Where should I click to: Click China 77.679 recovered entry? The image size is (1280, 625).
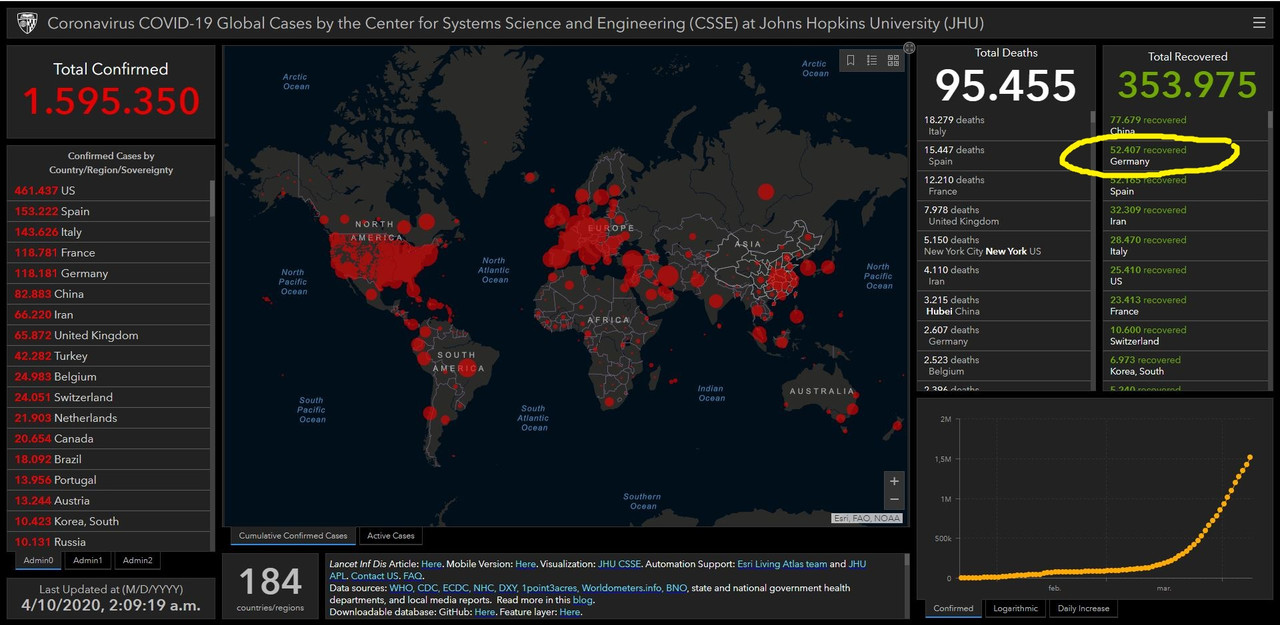click(1184, 126)
